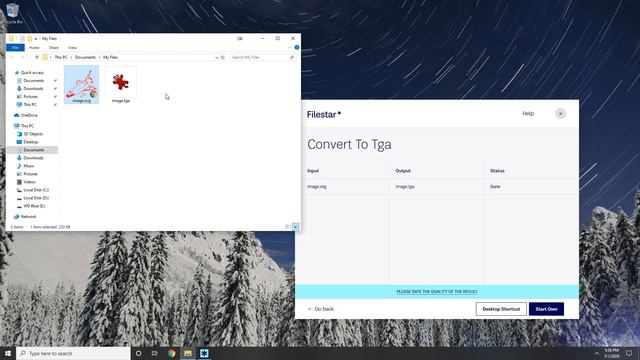Close the Filestar window with the round X
The height and width of the screenshot is (360, 640).
click(560, 114)
